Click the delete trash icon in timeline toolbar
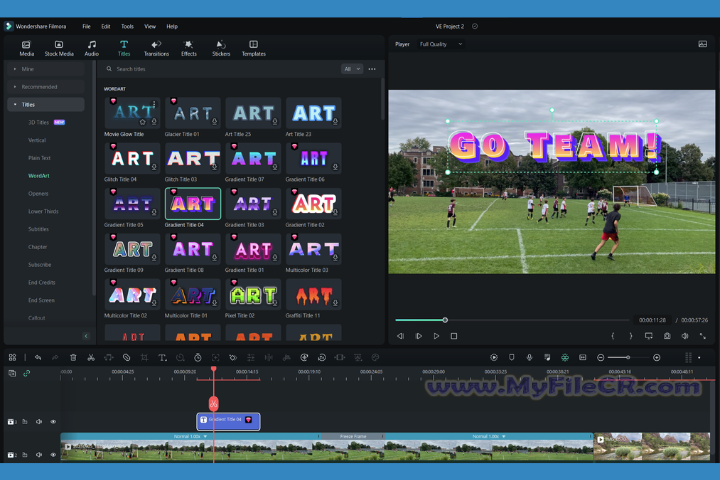Viewport: 720px width, 480px height. (73, 357)
